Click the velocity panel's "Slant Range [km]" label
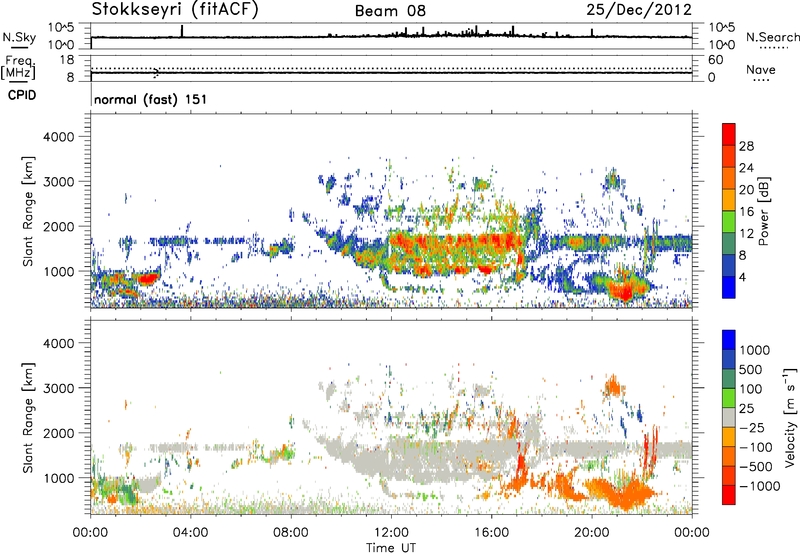 click(28, 418)
